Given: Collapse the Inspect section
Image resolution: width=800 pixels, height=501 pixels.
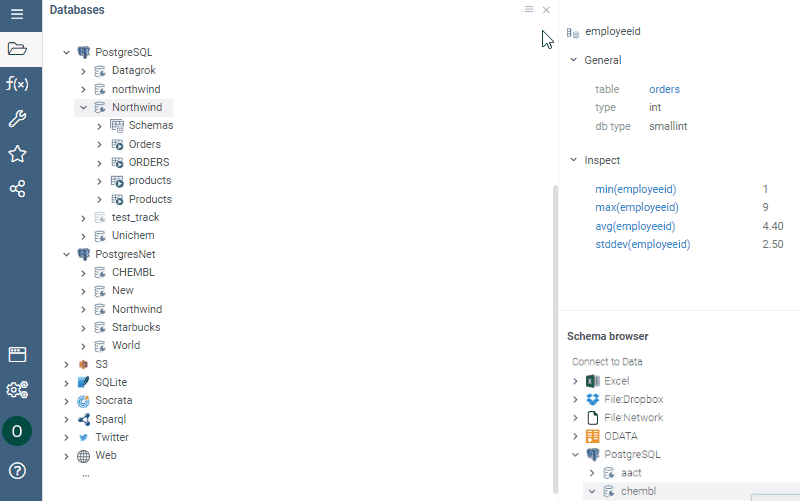Looking at the screenshot, I should coord(573,160).
